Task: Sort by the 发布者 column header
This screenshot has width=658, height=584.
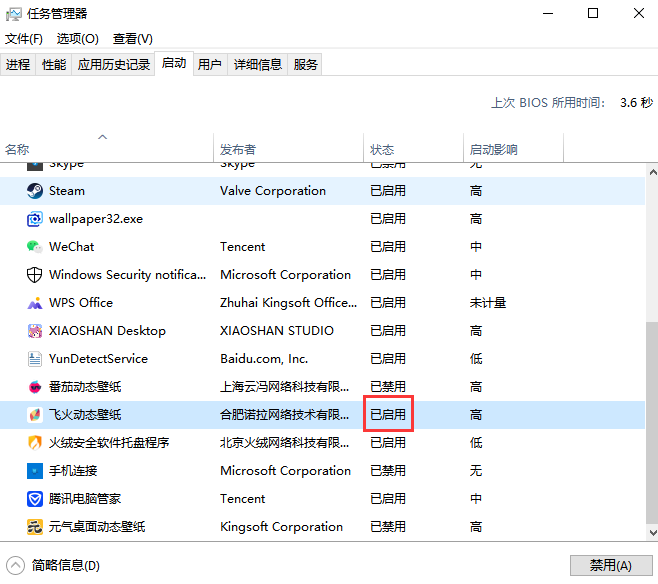Action: click(288, 148)
